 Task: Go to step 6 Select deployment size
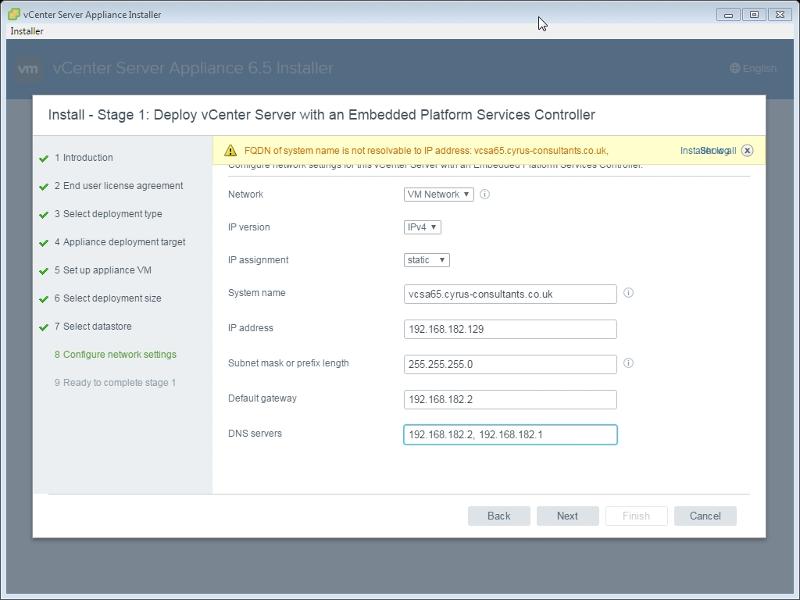pos(108,298)
